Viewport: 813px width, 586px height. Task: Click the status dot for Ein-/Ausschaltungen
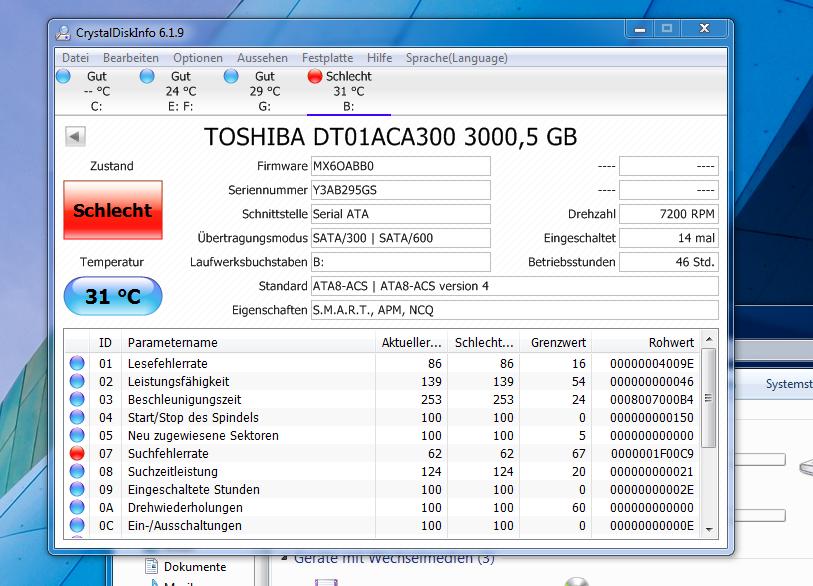tap(77, 525)
